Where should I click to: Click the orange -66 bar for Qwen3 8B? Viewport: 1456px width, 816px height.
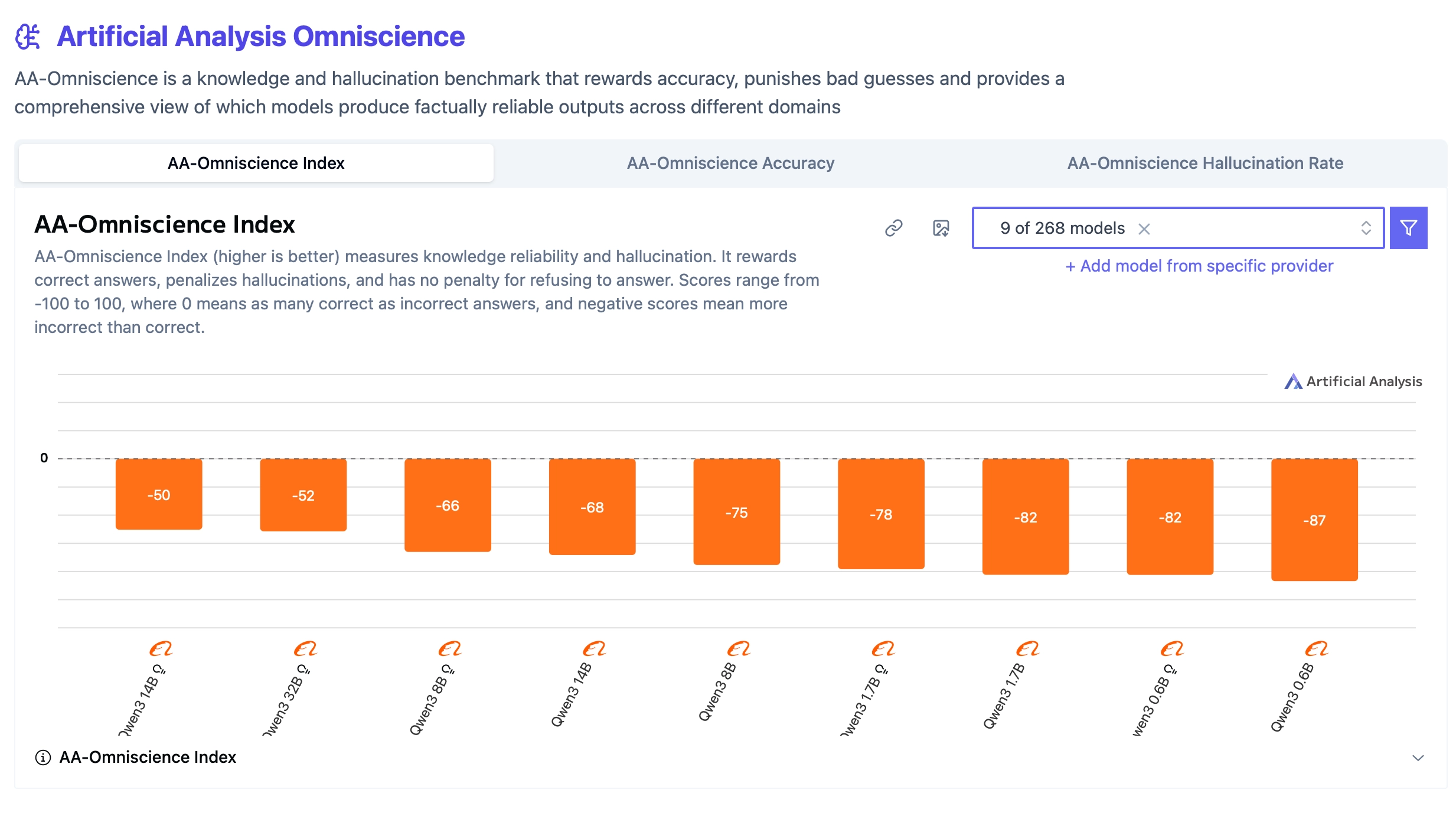pos(448,505)
